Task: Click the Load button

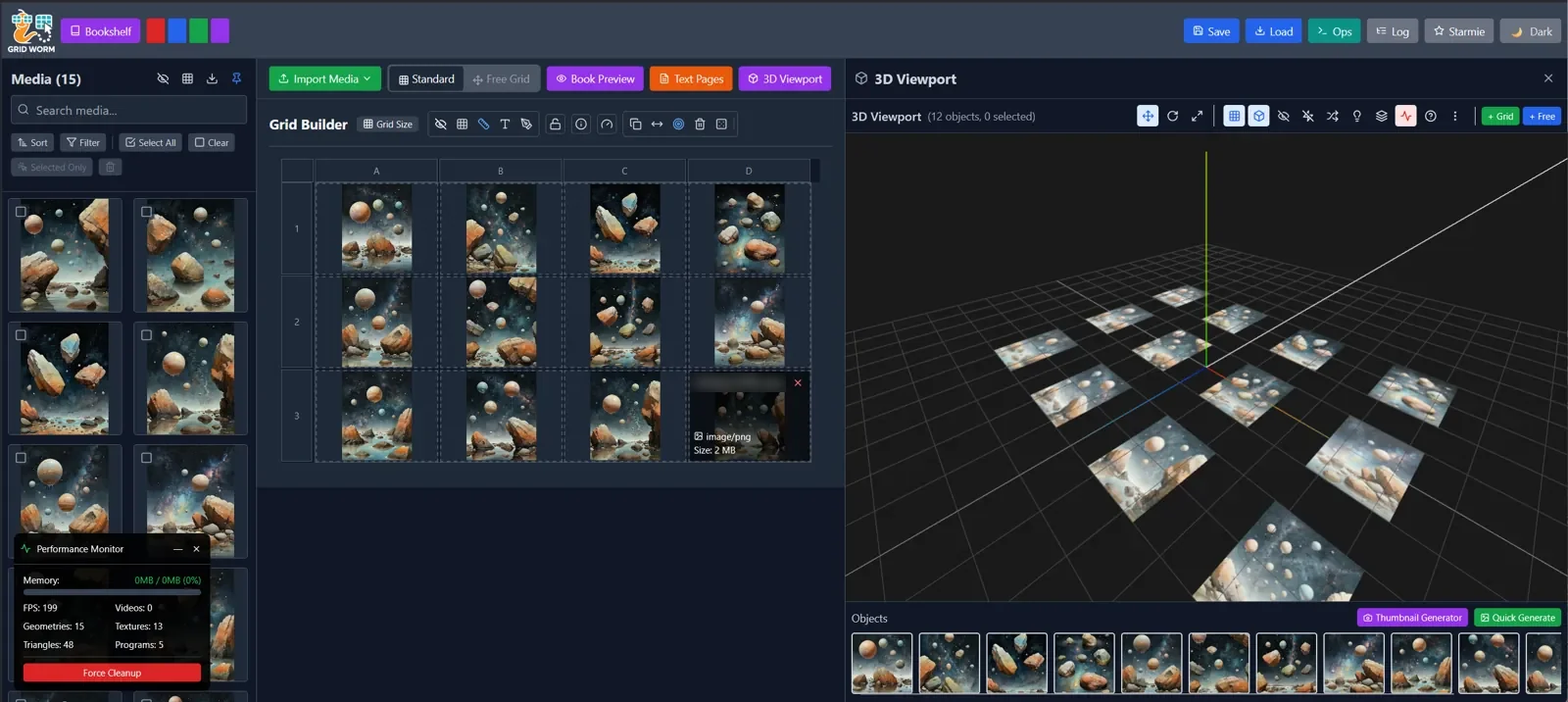Action: pos(1273,31)
